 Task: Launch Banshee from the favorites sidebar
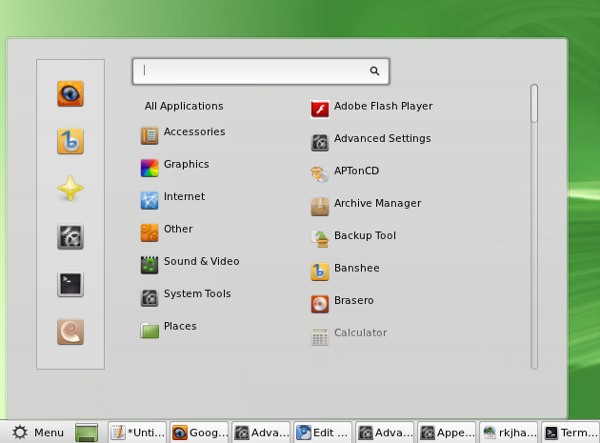pyautogui.click(x=70, y=141)
